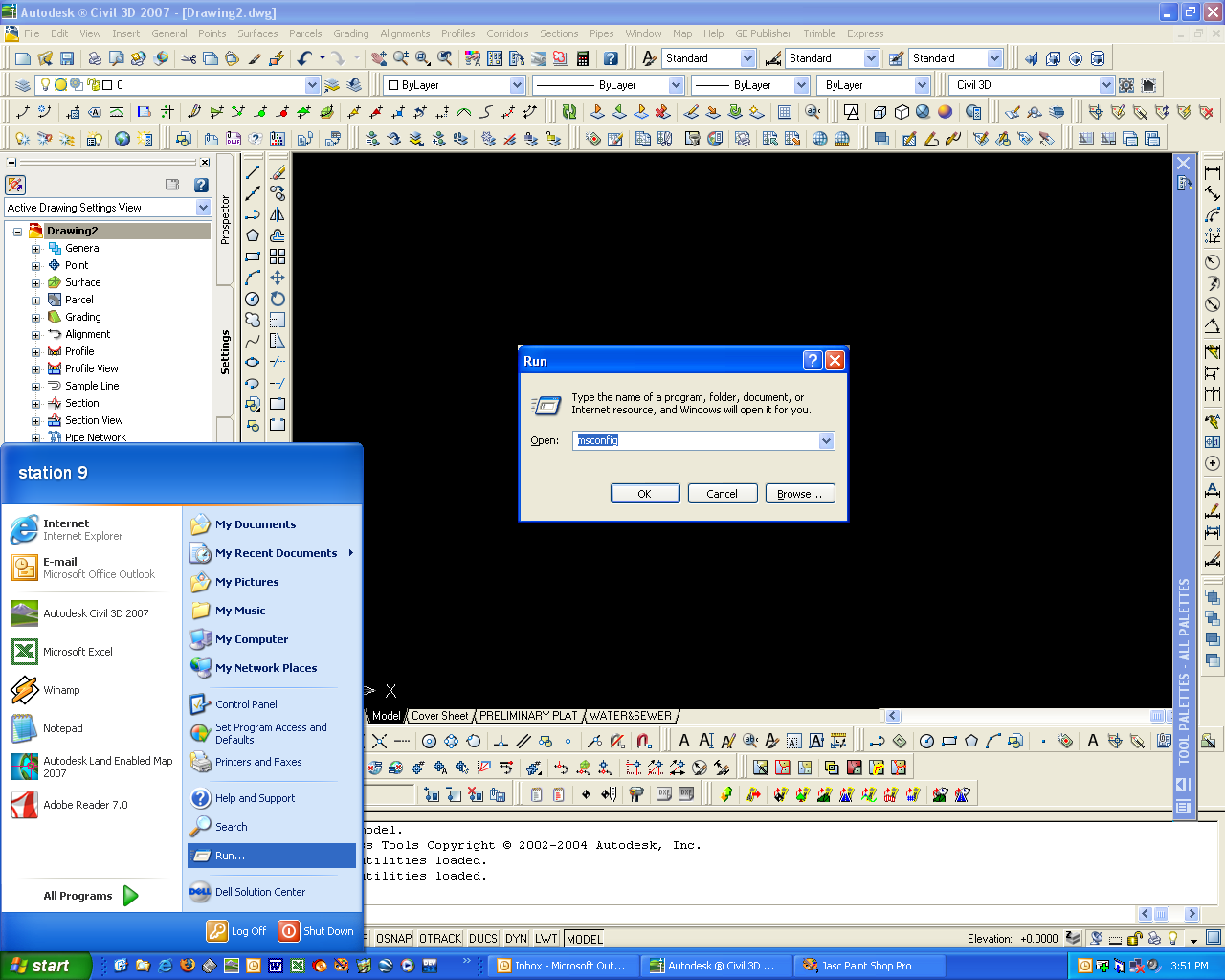Click the Pan realtime hand icon
The image size is (1225, 980).
tap(380, 58)
